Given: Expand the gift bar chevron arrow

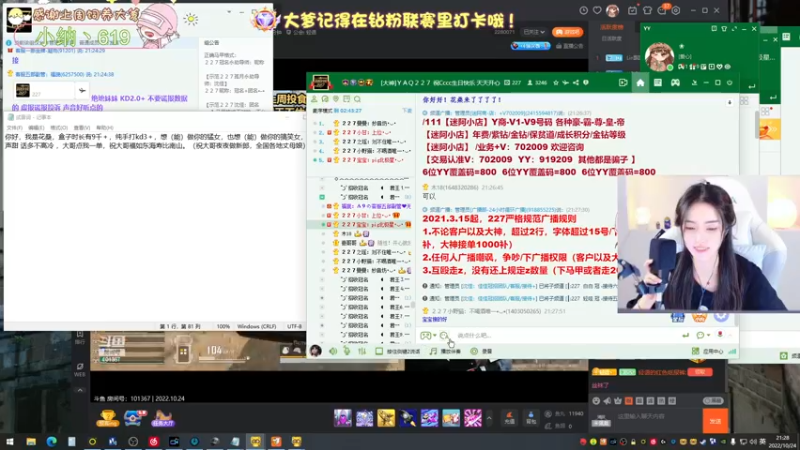Looking at the screenshot, I should (x=489, y=419).
